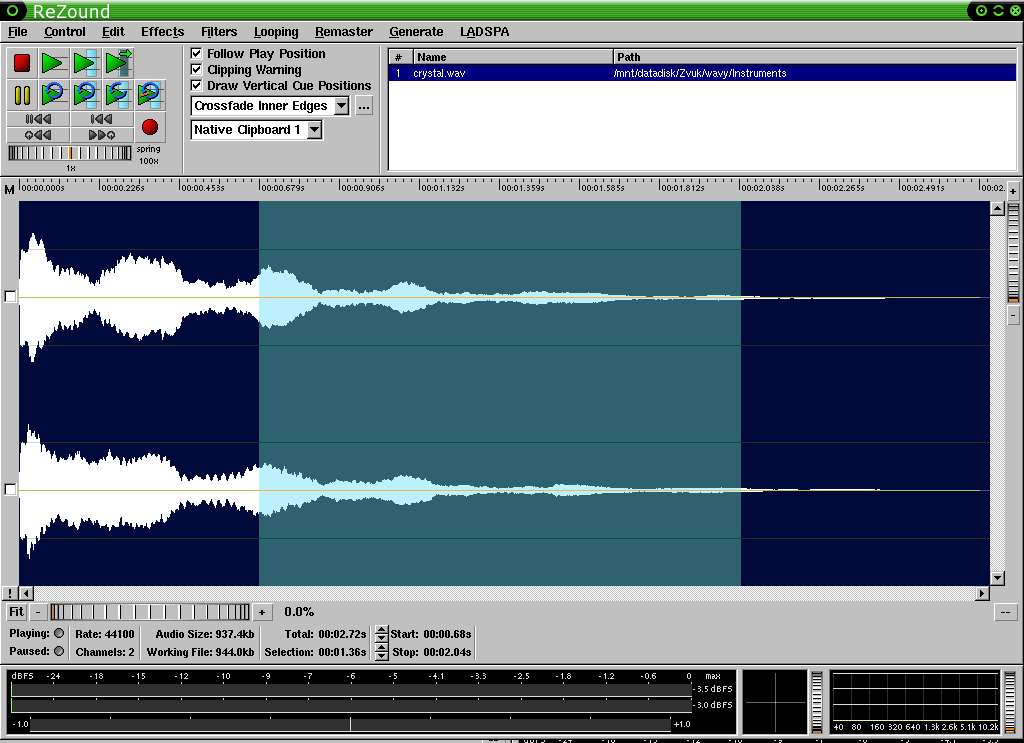
Task: Click the Fit zoom button
Action: (x=16, y=612)
